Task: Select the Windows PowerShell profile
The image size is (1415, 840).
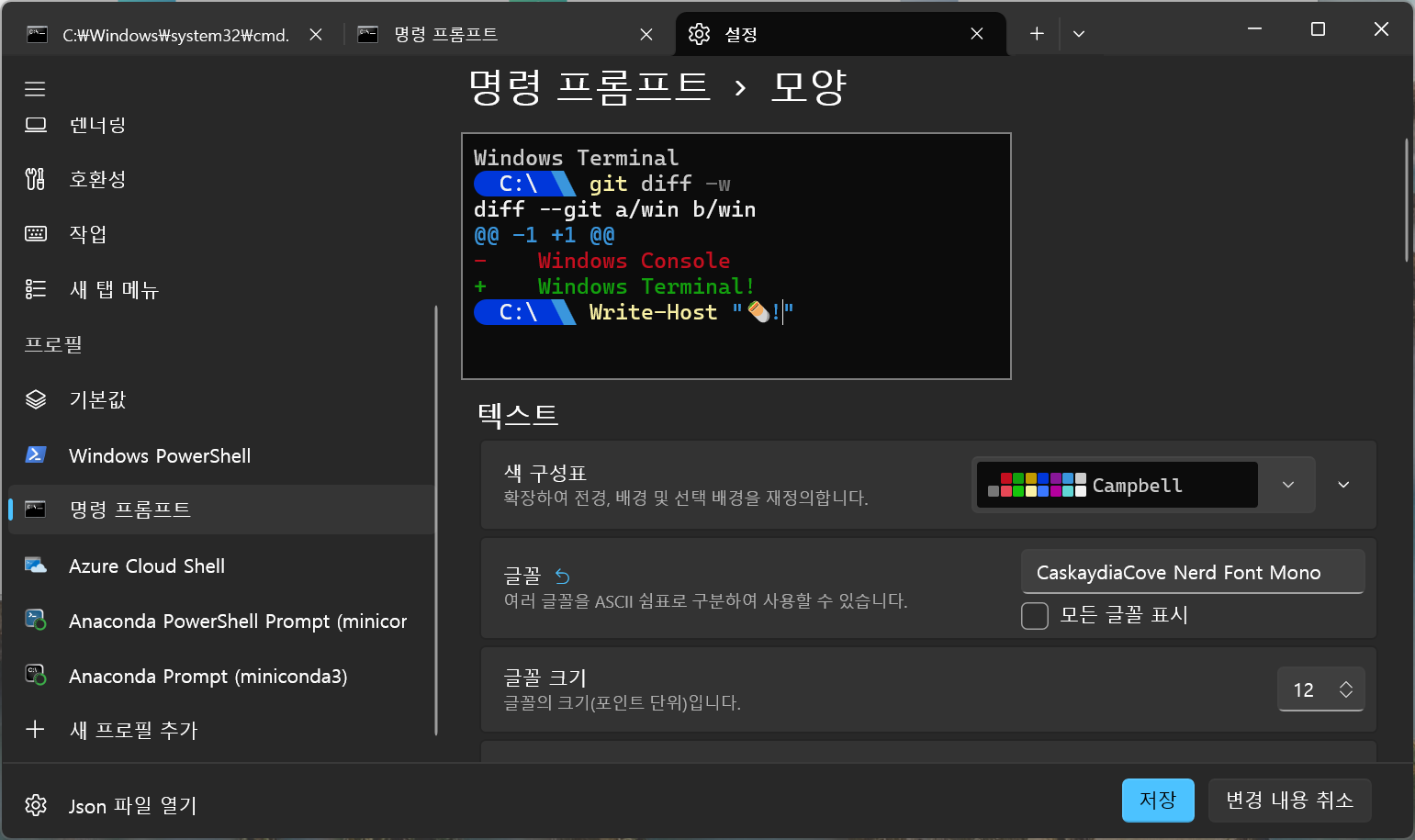Action: [220, 455]
